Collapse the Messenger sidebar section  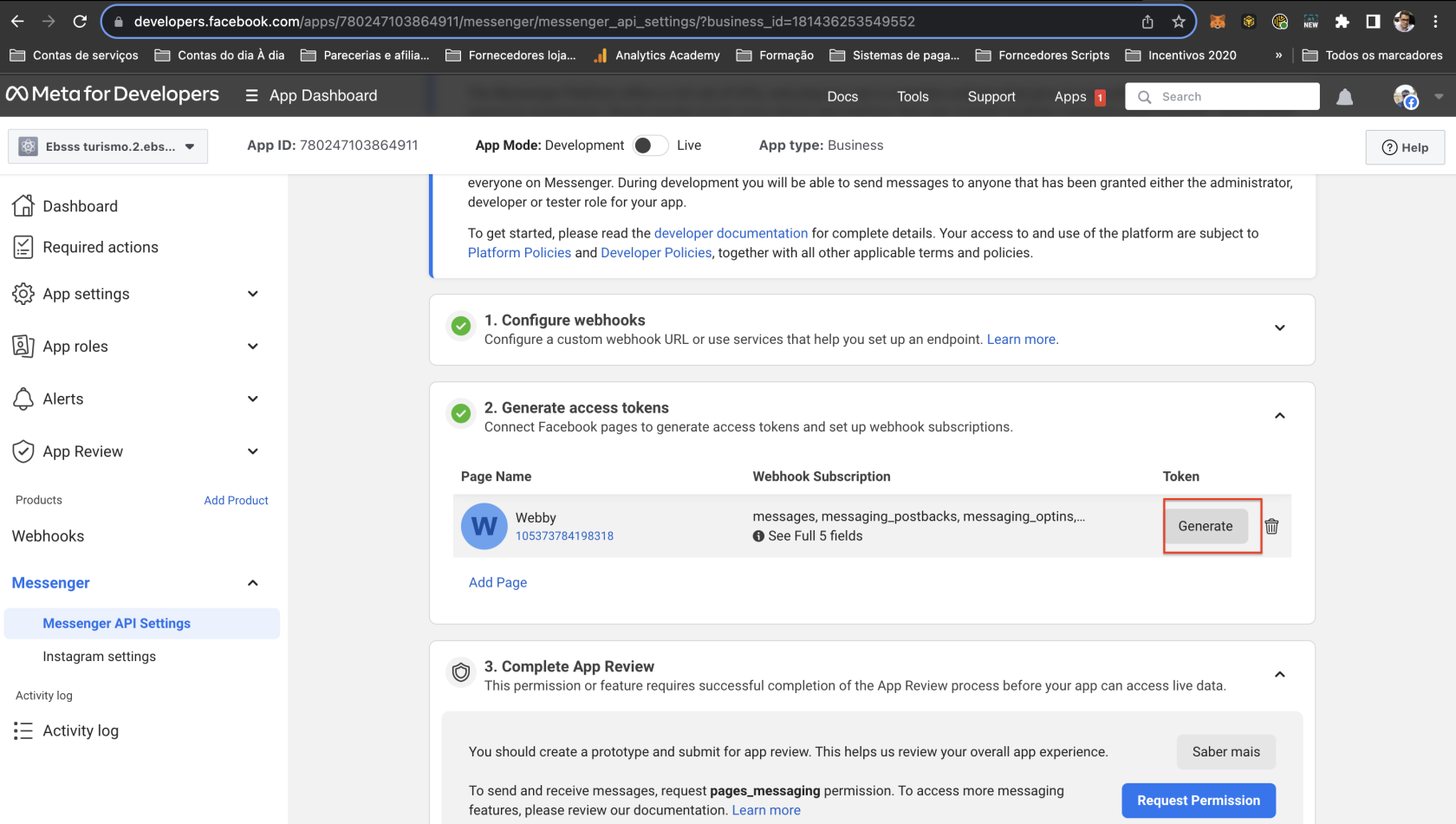[253, 583]
